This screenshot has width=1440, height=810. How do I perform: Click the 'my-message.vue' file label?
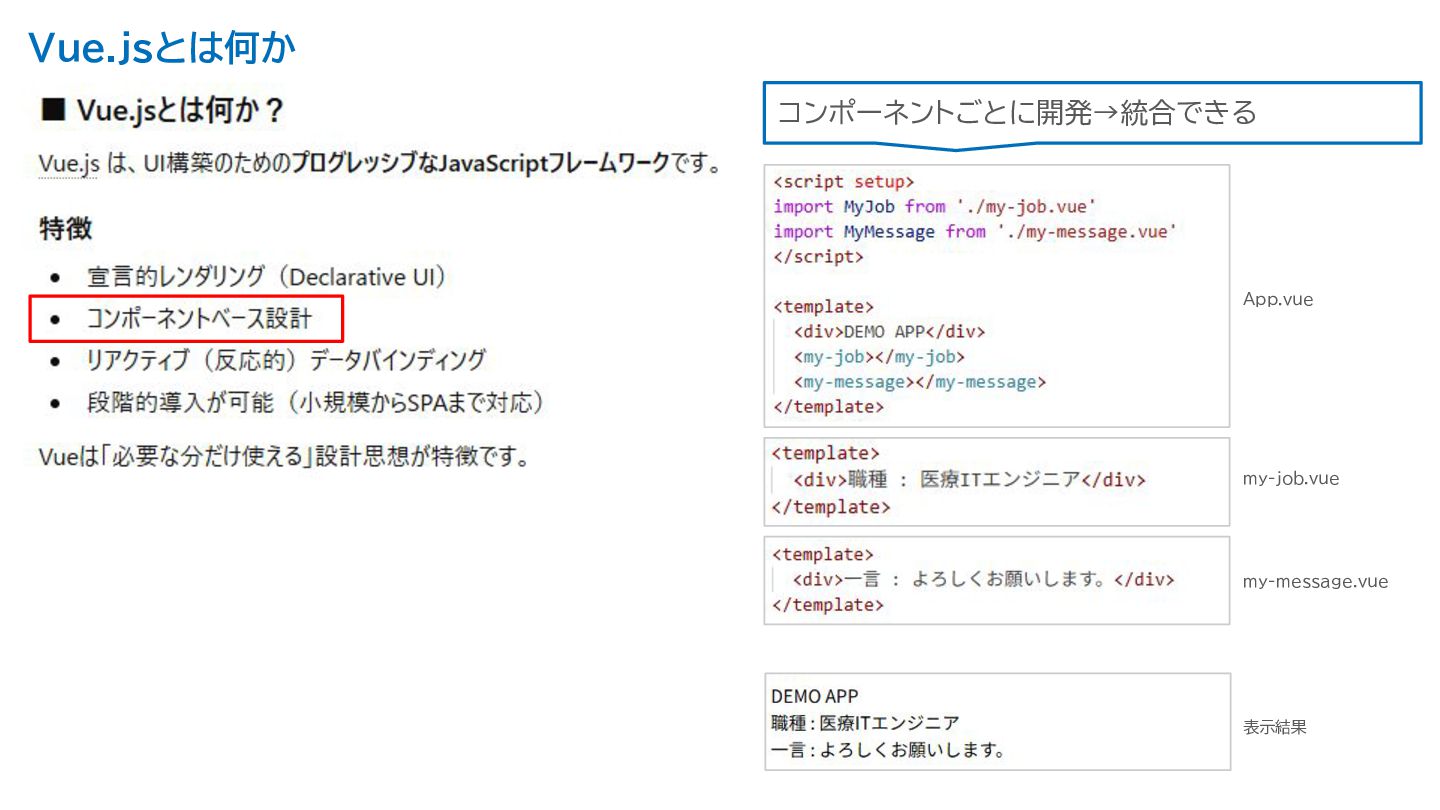[x=1315, y=582]
